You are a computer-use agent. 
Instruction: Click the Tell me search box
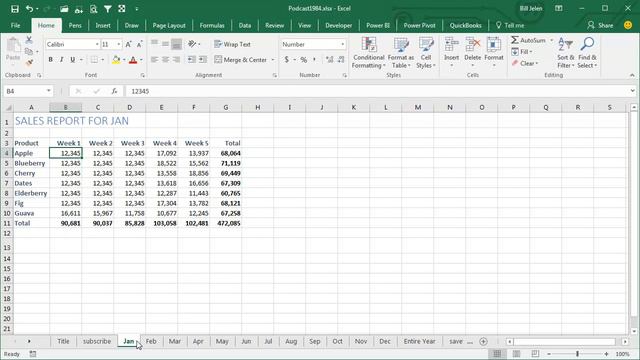tap(510, 25)
